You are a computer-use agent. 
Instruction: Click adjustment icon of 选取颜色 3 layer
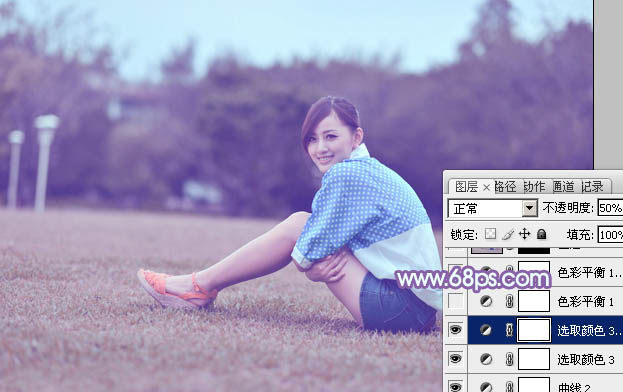[x=486, y=359]
